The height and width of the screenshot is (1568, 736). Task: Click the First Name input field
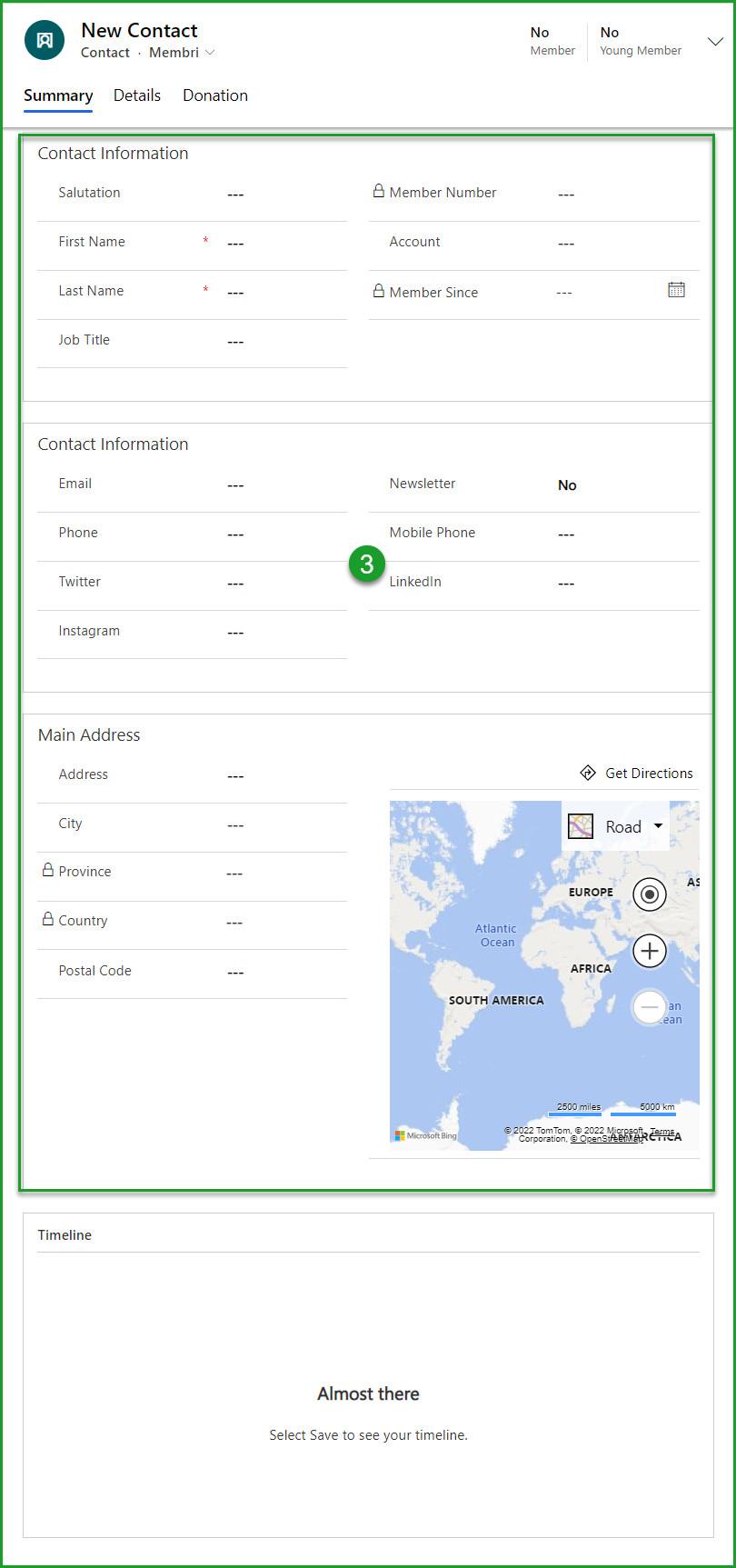[282, 244]
